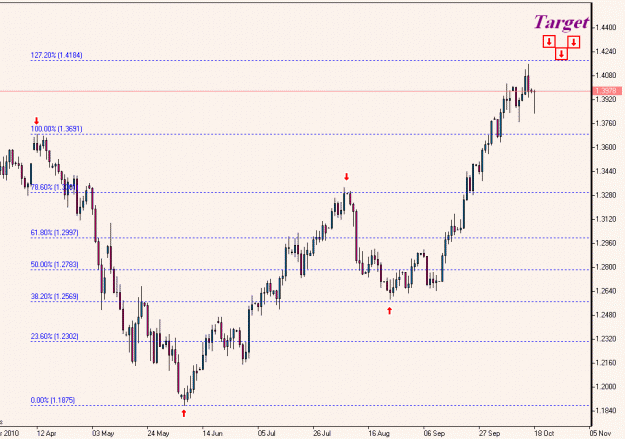
Task: Click the 1.3280 price axis label
Action: [x=606, y=195]
